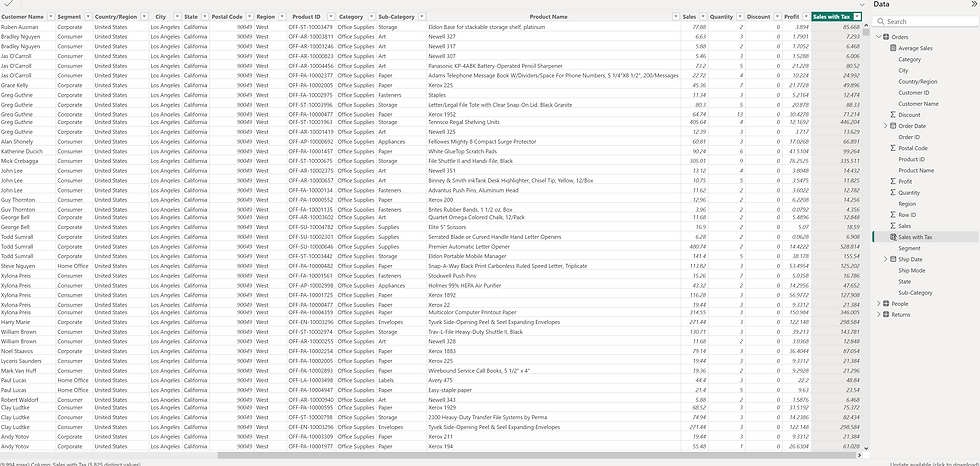Screen dimensions: 980x466
Task: Click the sigma icon beside Postal Code
Action: coord(893,148)
